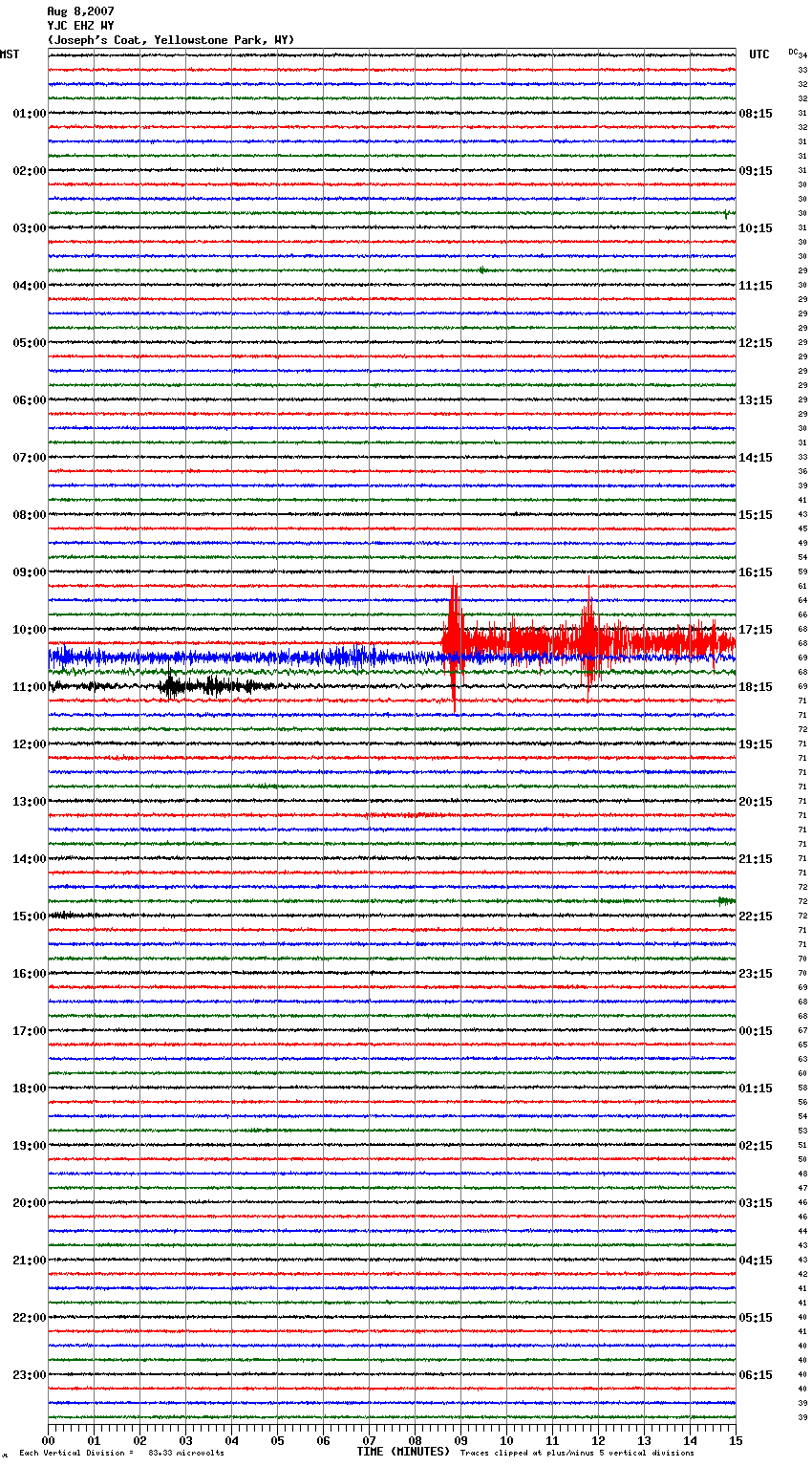Viewport: 812px width, 1466px height.
Task: Click the '08:15' UTC row label
Action: tap(756, 114)
